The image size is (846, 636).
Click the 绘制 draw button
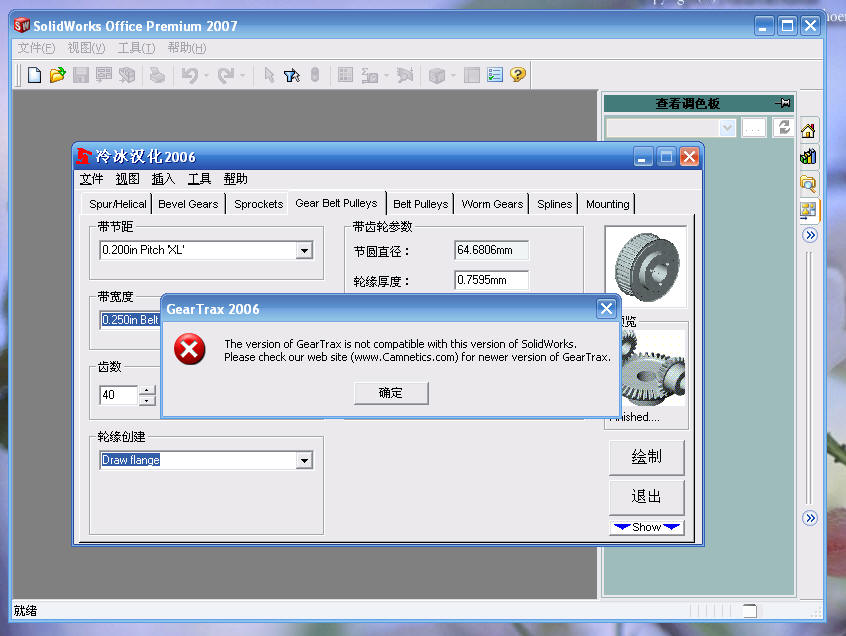pyautogui.click(x=646, y=457)
